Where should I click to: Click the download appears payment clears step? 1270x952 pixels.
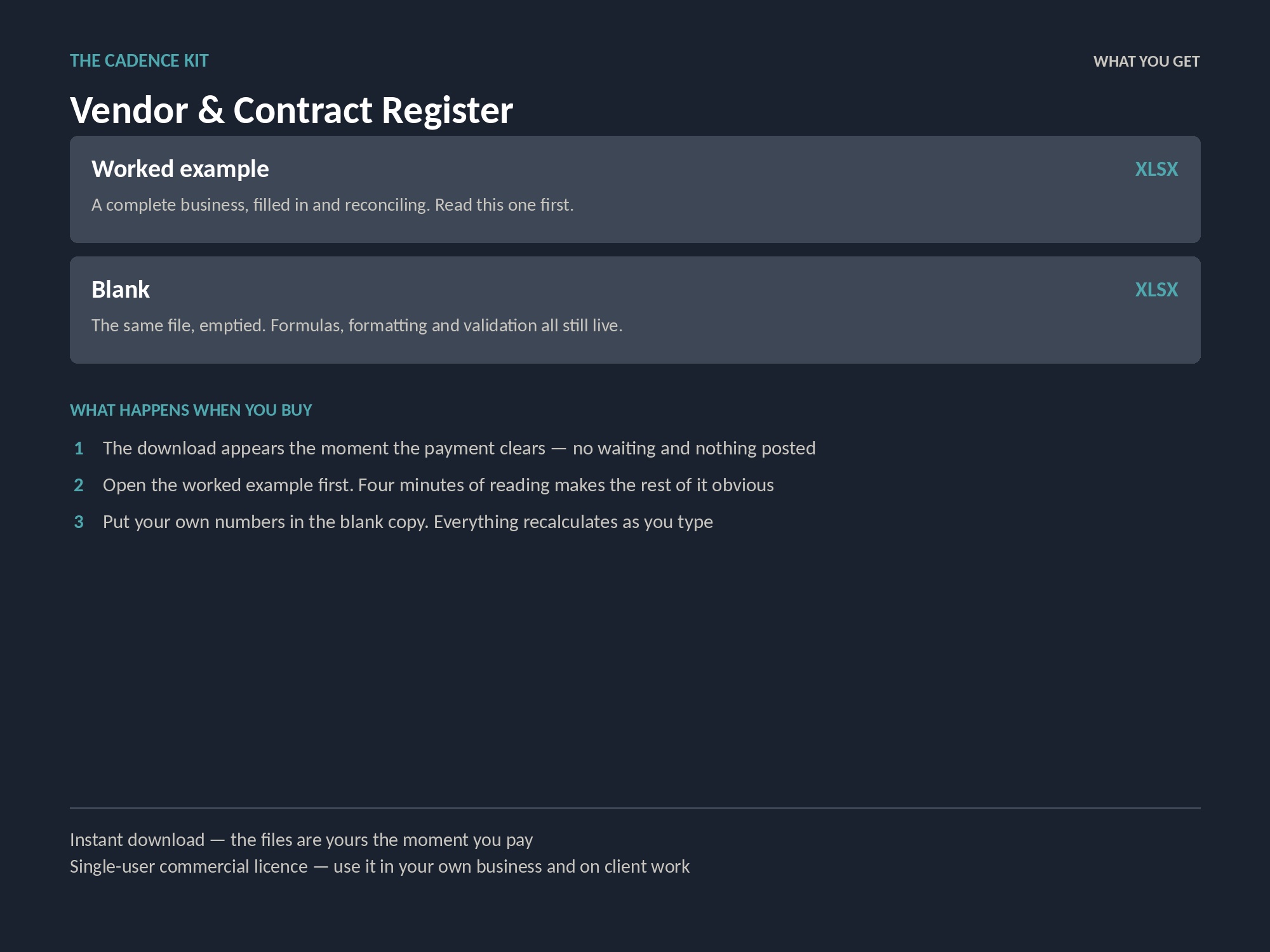click(x=459, y=448)
